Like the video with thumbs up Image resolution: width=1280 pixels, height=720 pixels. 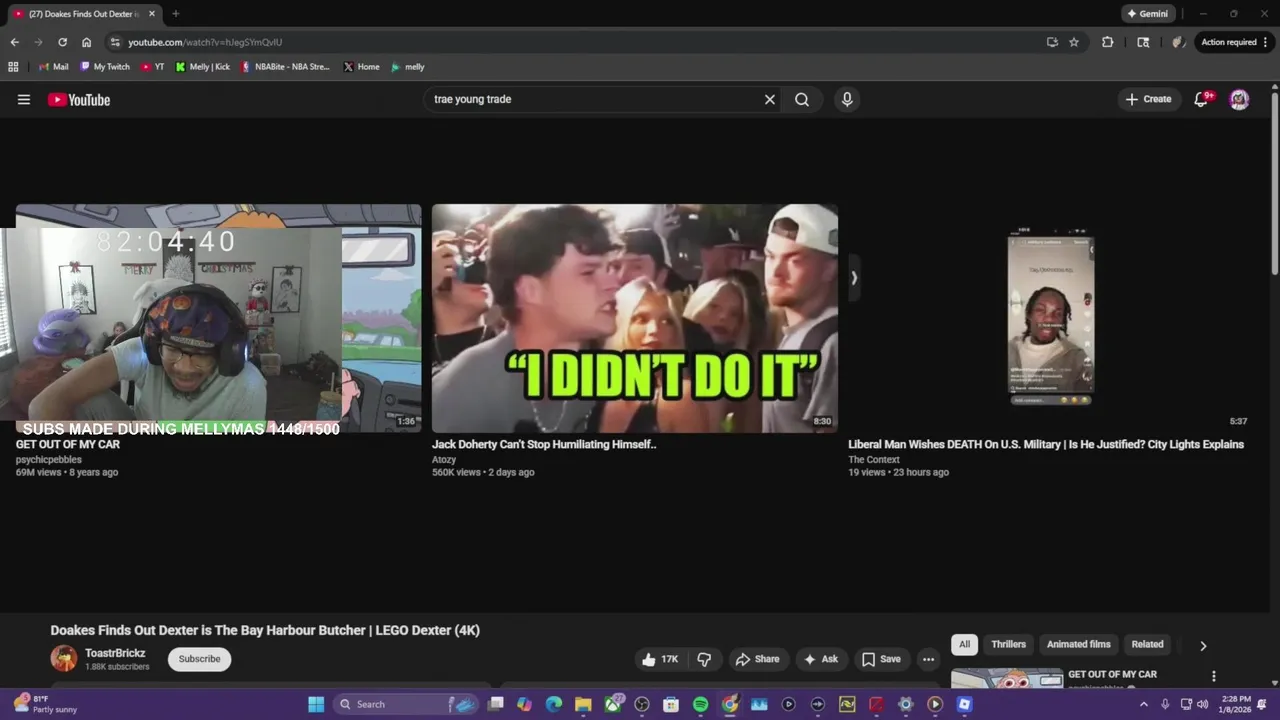660,659
